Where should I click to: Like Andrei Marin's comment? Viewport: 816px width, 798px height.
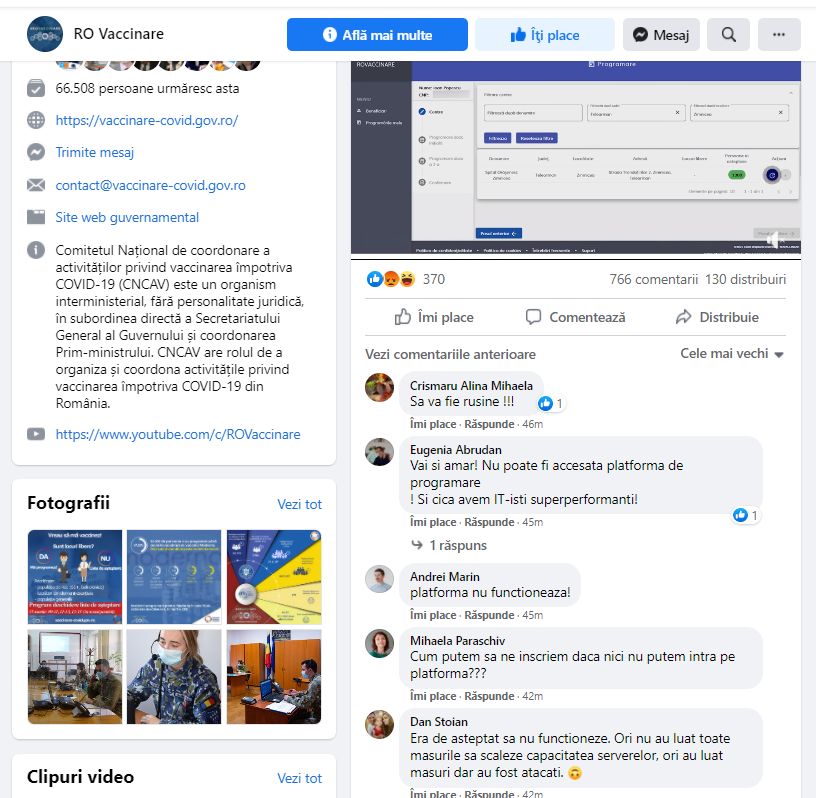click(x=433, y=615)
